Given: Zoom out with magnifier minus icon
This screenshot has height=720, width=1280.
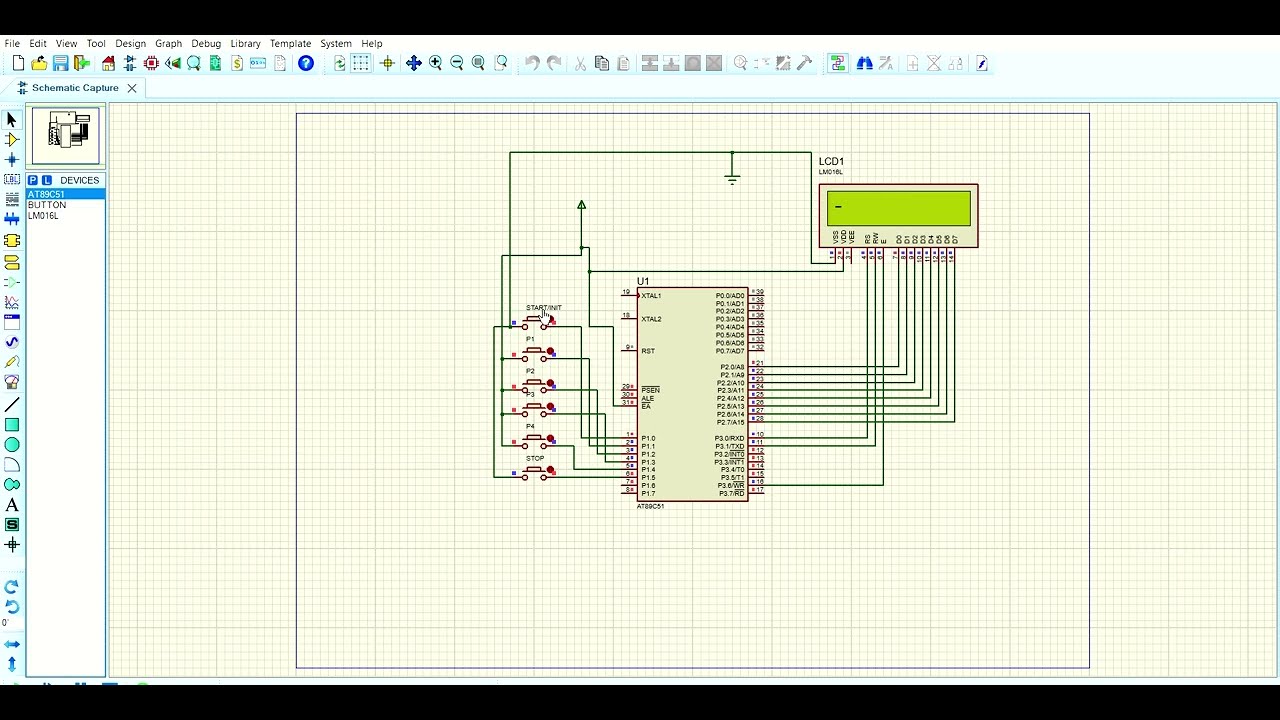Looking at the screenshot, I should [457, 63].
